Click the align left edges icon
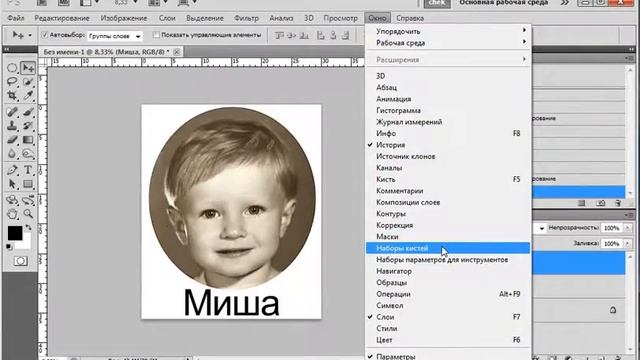The width and height of the screenshot is (640, 360). tap(321, 36)
